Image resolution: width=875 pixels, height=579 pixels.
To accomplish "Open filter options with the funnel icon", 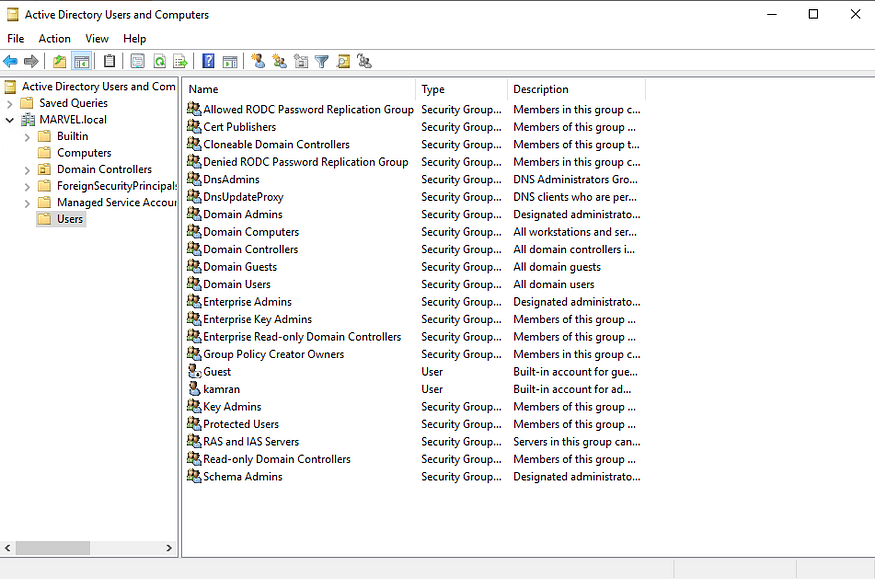I will coord(321,61).
